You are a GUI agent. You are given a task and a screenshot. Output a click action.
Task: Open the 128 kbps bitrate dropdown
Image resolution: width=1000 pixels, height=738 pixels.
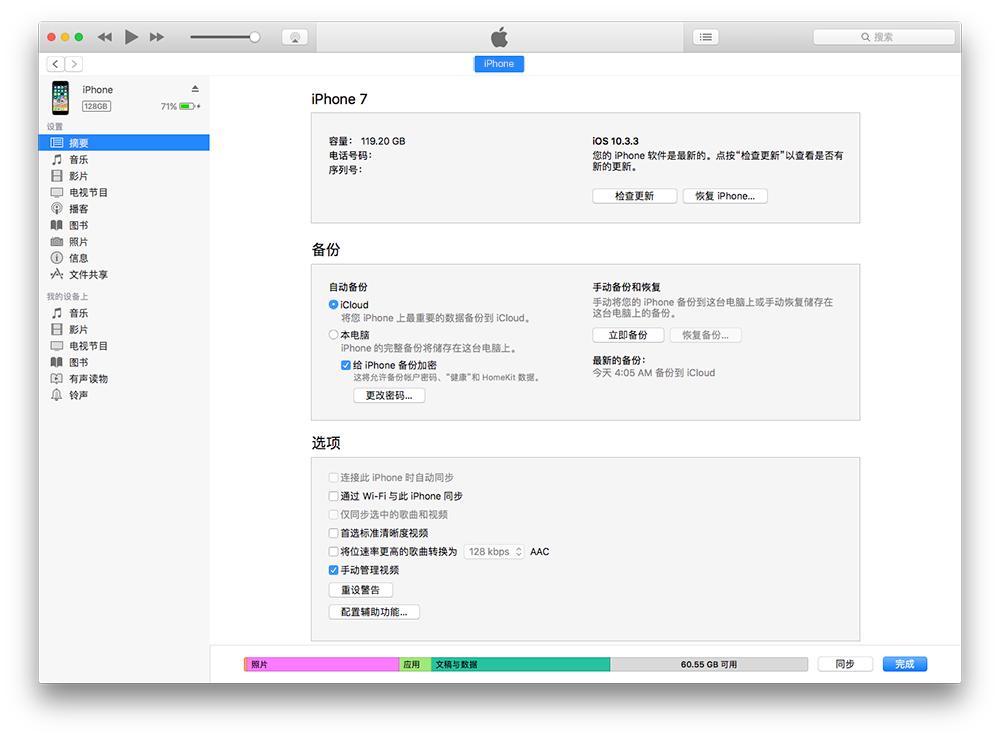point(494,552)
